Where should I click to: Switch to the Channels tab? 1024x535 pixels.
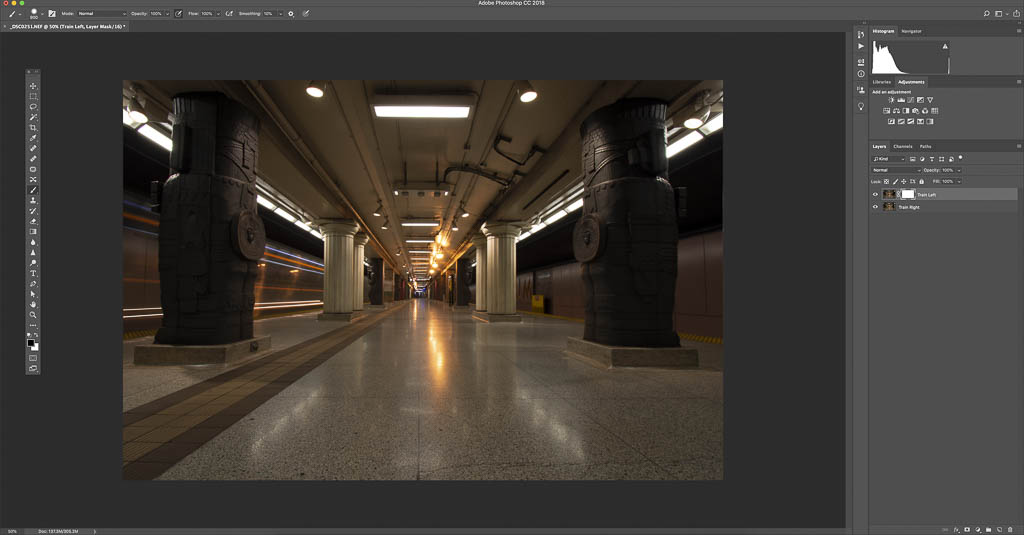903,147
